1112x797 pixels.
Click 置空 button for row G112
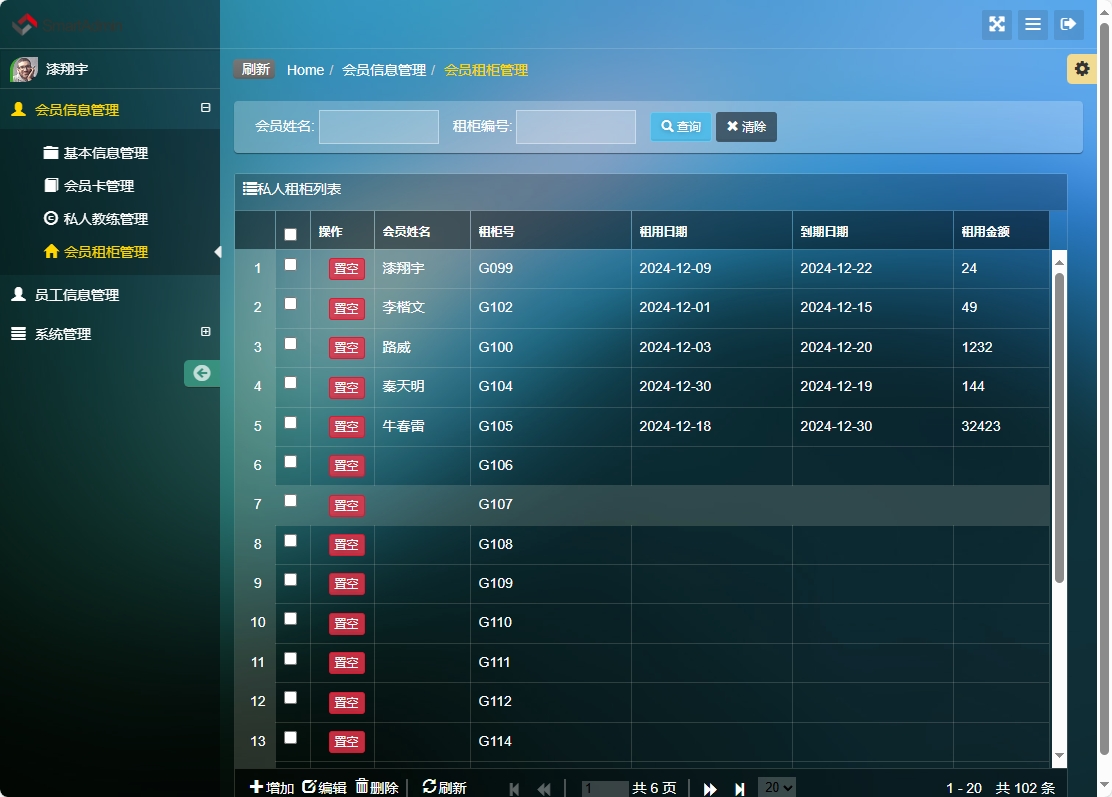(347, 702)
